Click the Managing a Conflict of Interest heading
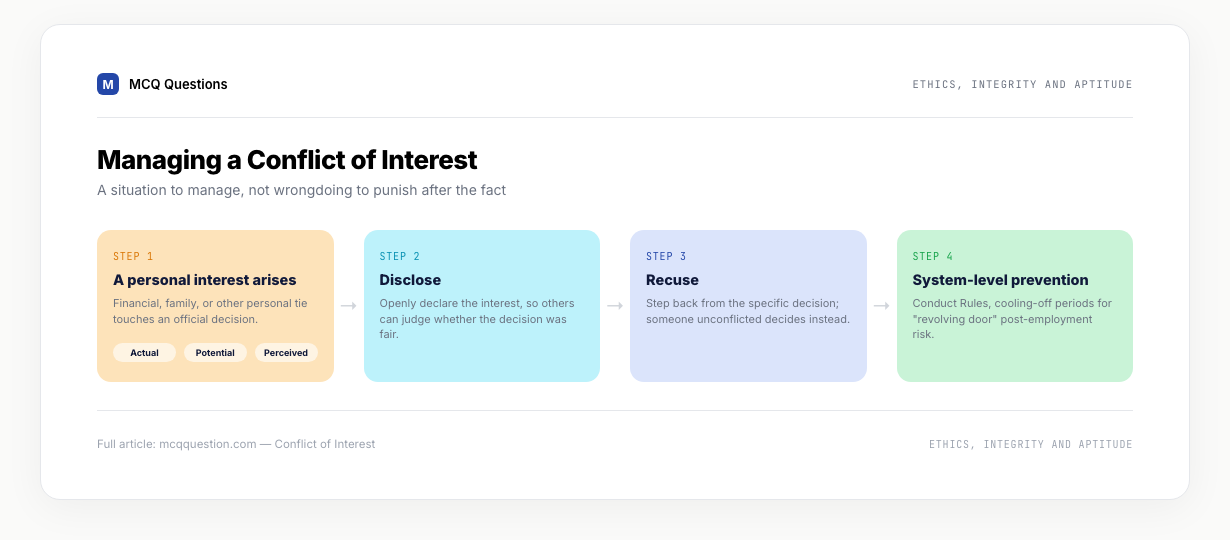1230x540 pixels. (x=287, y=160)
